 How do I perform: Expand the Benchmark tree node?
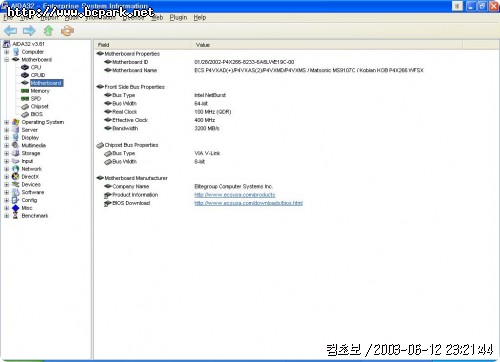coord(7,216)
